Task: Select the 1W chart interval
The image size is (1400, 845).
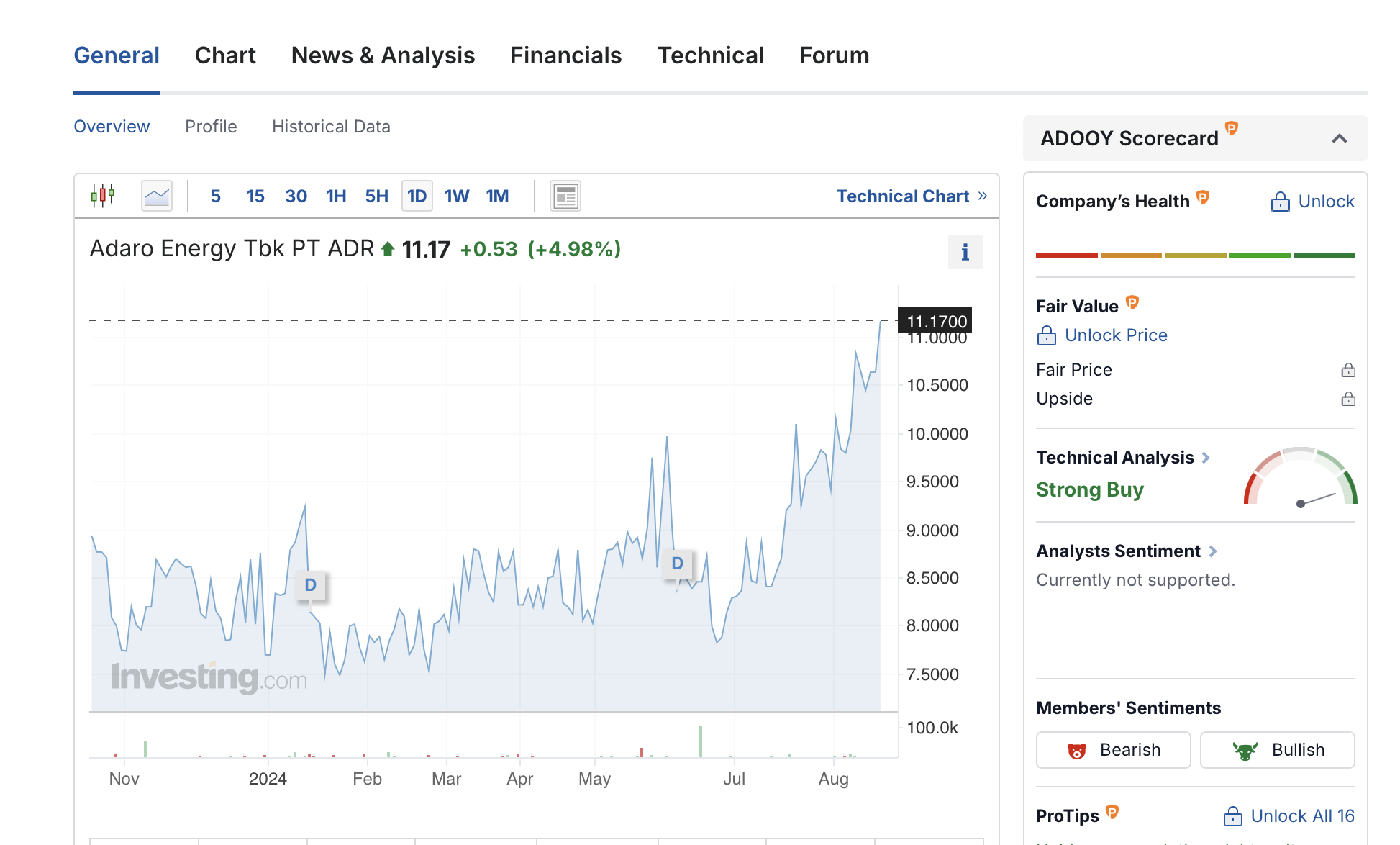Action: click(x=456, y=196)
